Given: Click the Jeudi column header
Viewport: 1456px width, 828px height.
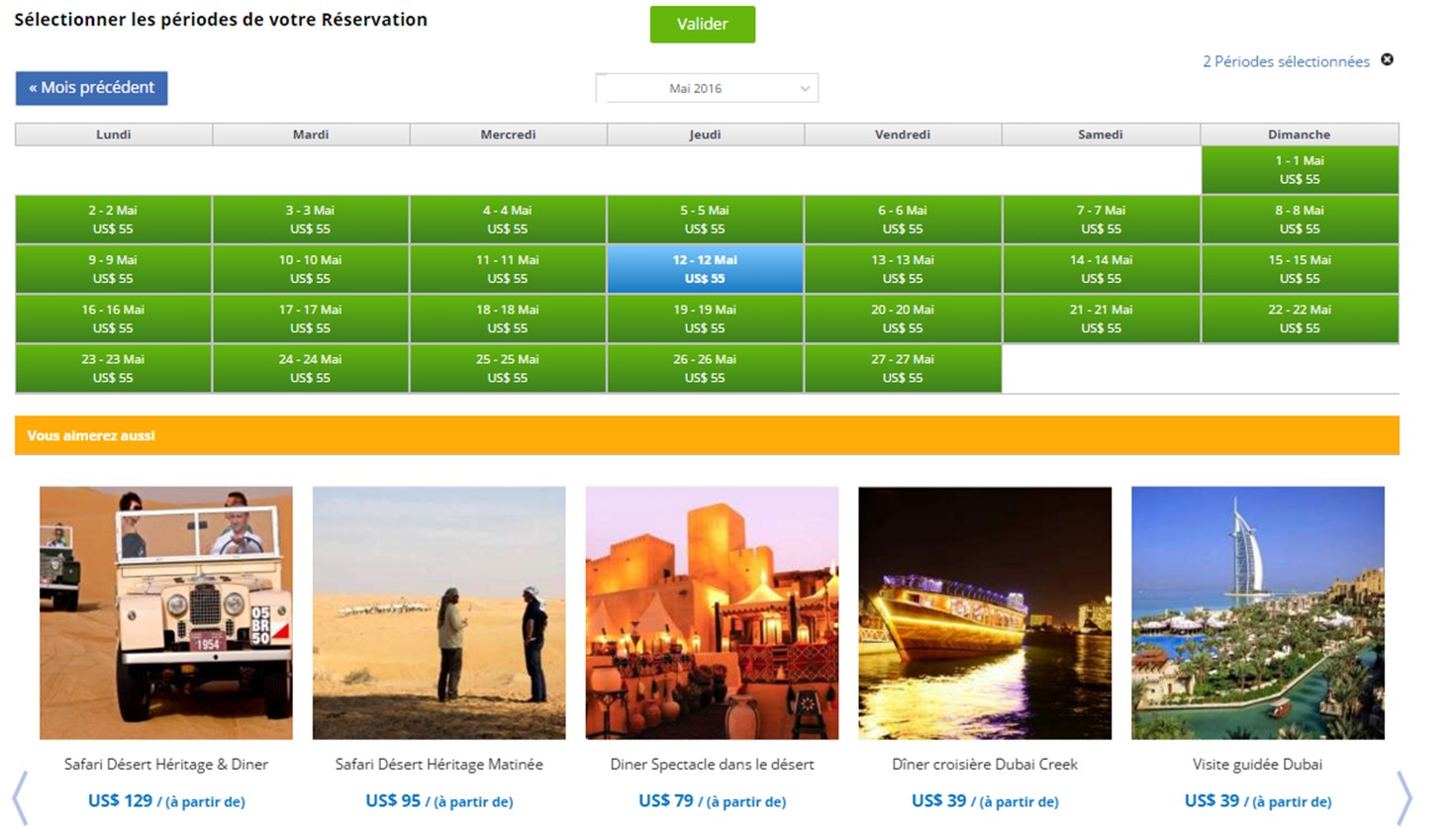Looking at the screenshot, I should coord(705,135).
